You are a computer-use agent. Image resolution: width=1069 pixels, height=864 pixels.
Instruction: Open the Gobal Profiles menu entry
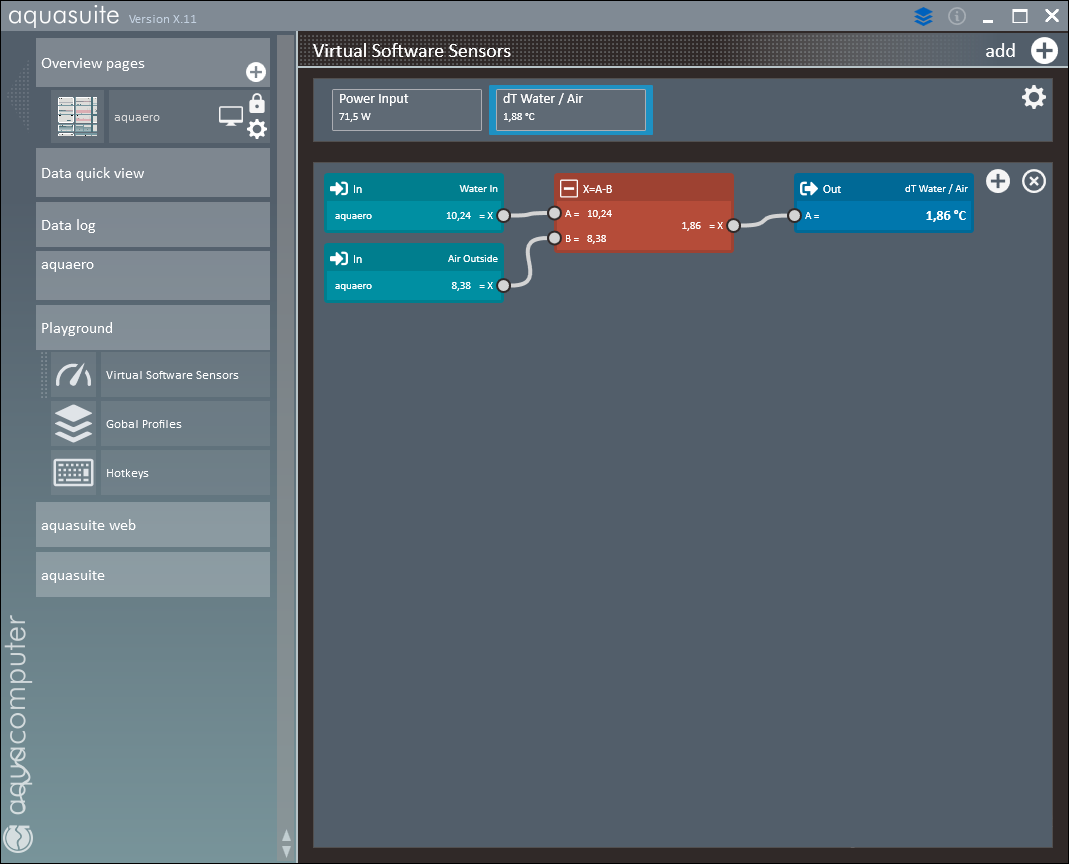click(x=185, y=423)
